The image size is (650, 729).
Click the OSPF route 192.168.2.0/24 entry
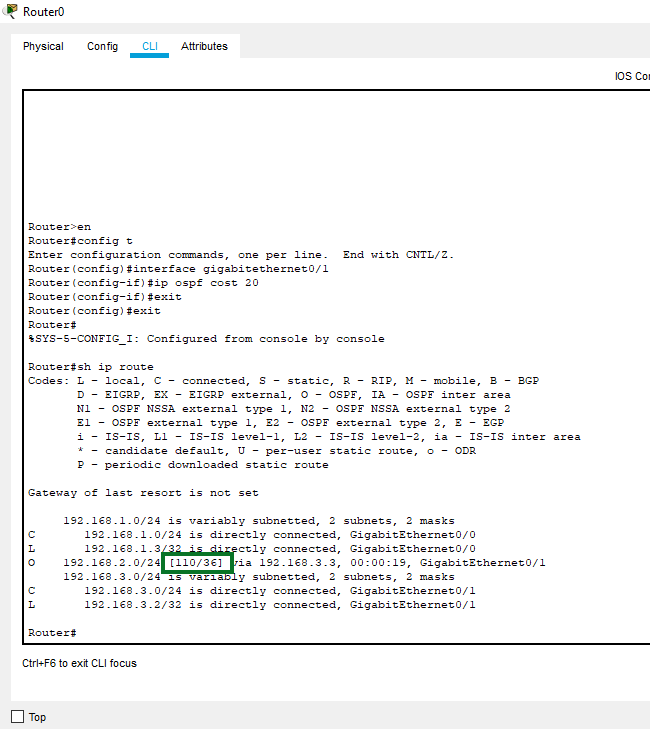287,563
